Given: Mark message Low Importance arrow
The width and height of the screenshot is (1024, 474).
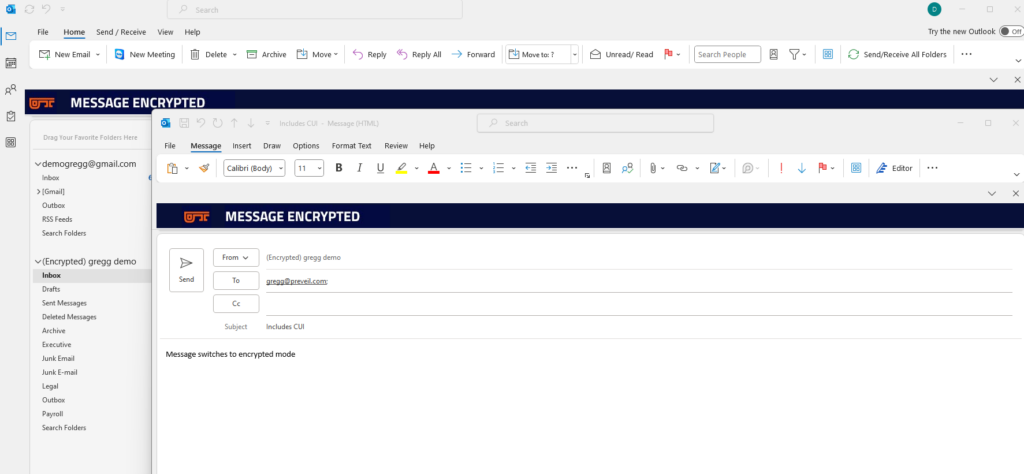Looking at the screenshot, I should click(802, 168).
